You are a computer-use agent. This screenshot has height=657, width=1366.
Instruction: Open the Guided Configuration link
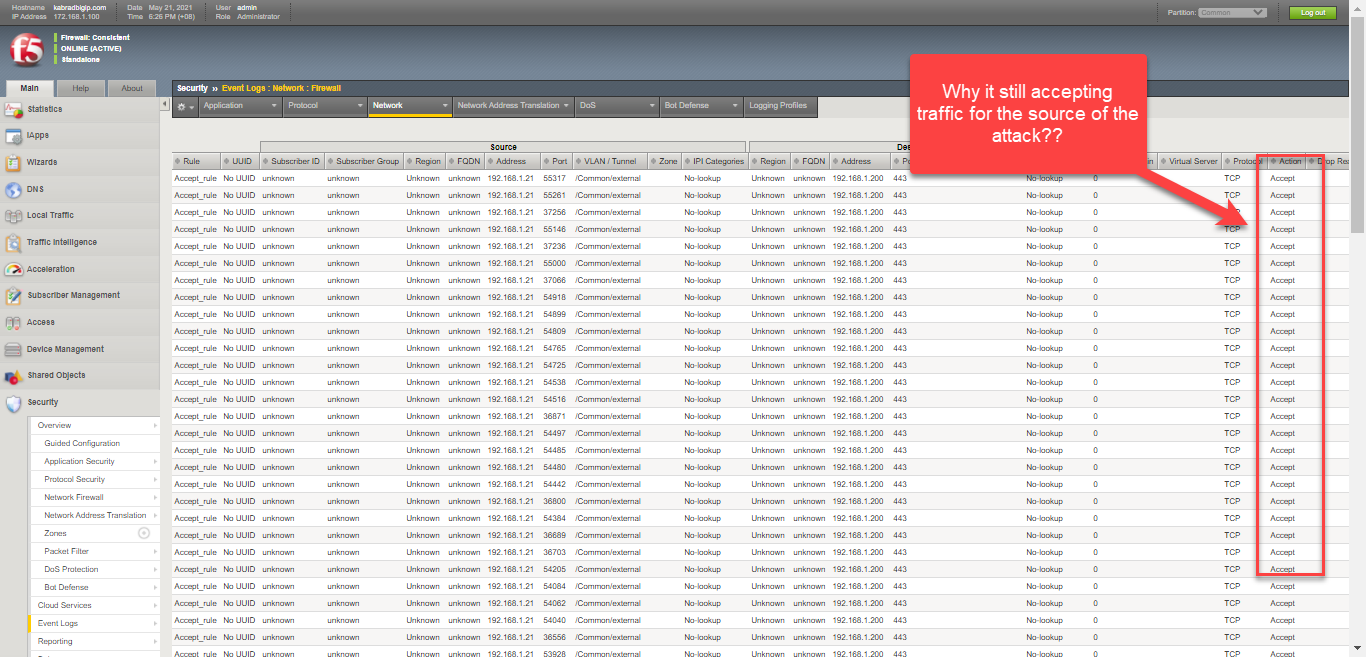point(82,443)
